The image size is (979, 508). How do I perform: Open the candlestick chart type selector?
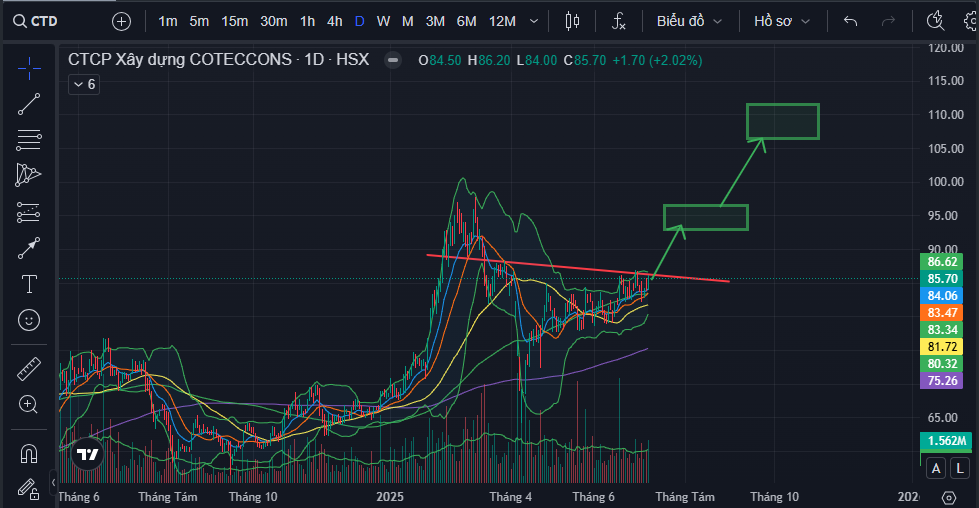(x=572, y=21)
